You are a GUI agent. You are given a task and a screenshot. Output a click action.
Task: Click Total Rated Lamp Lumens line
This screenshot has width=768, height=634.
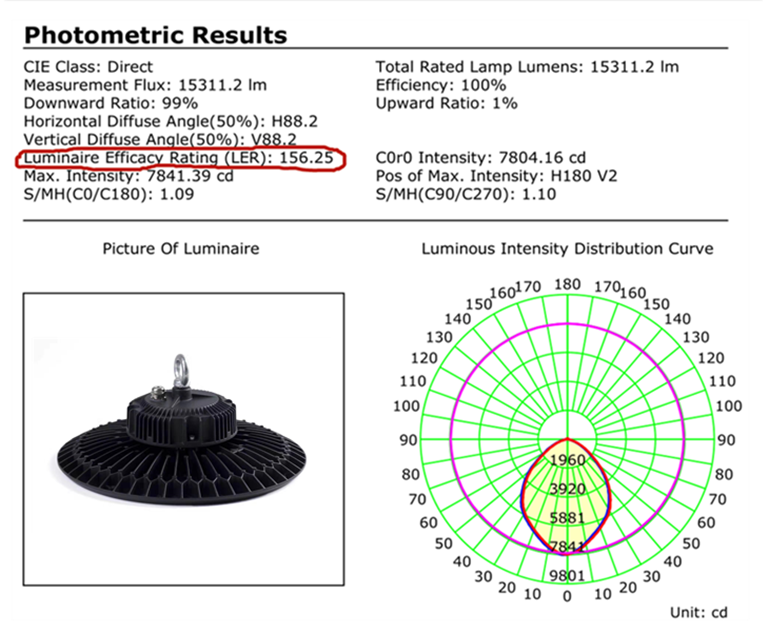point(527,67)
